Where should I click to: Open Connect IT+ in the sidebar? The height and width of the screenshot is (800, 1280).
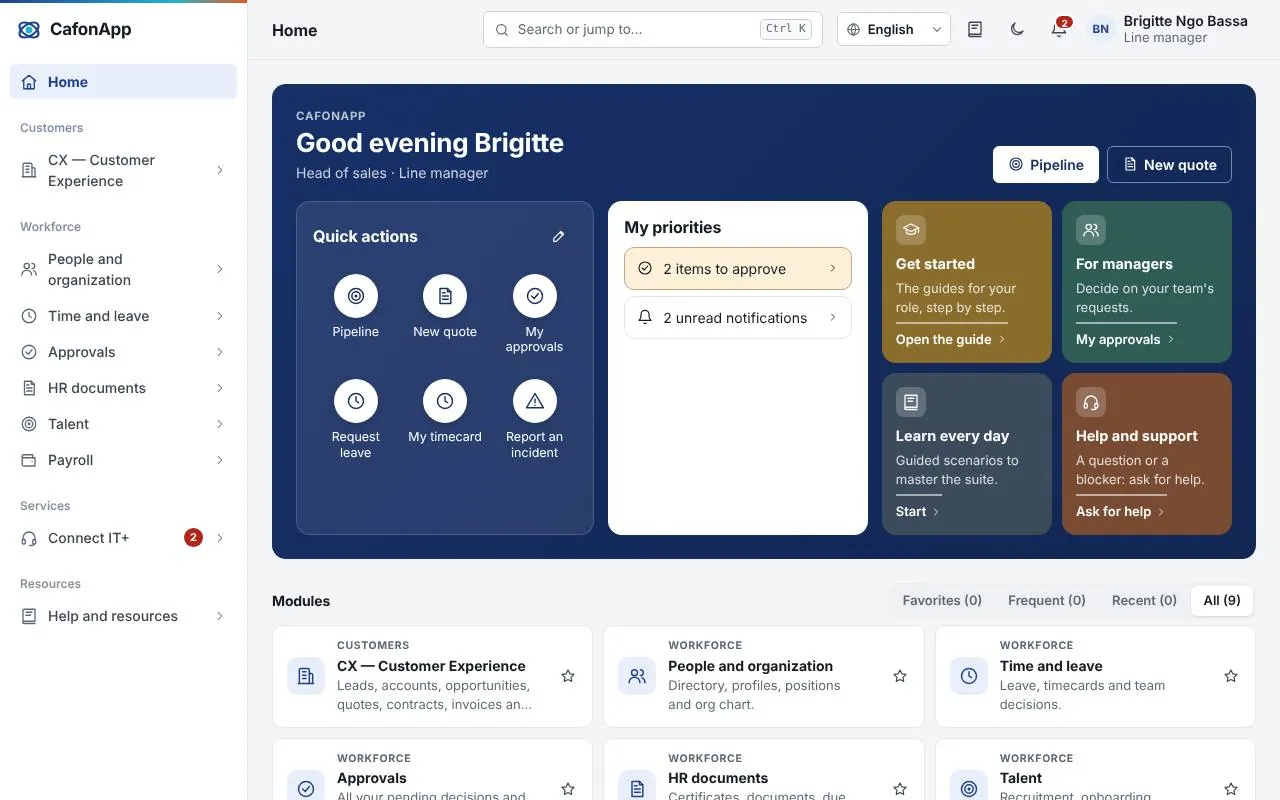(x=123, y=538)
